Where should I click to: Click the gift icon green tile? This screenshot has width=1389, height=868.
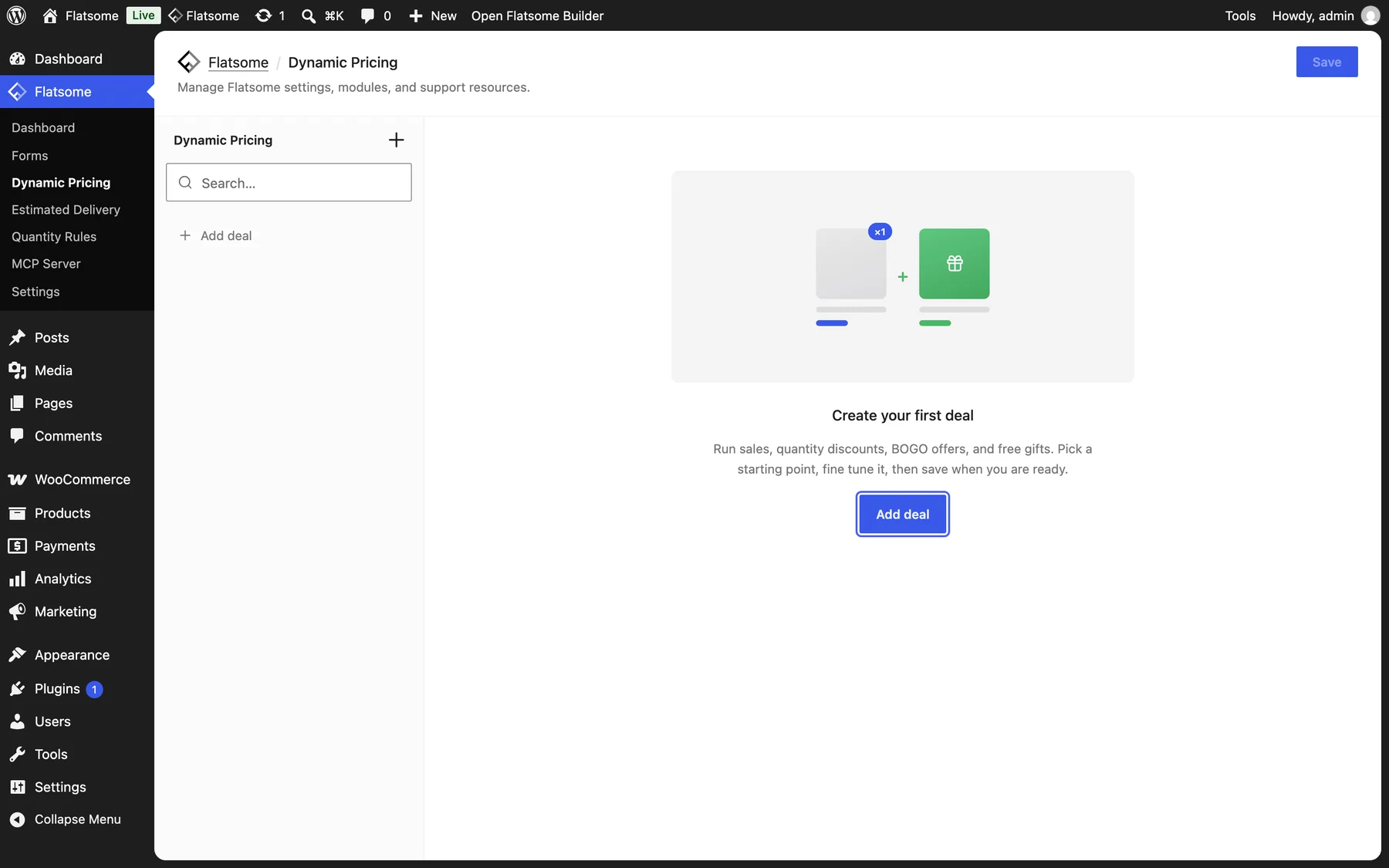(x=955, y=263)
